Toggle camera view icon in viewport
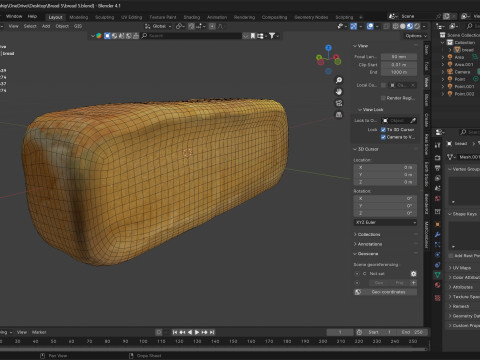This screenshot has height=360, width=480. (339, 103)
